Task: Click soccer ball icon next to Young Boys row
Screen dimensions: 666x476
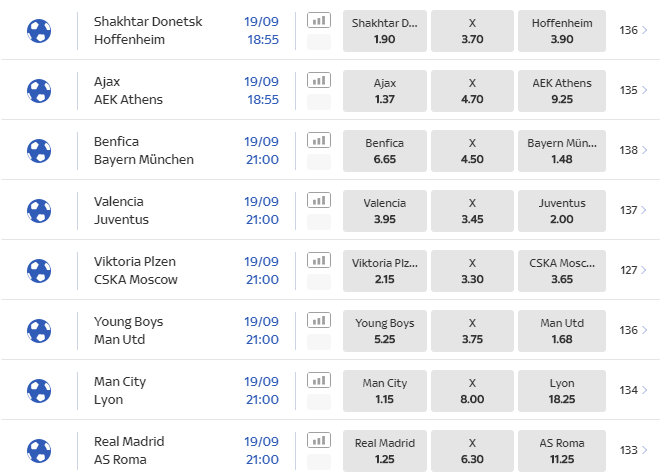Action: 39,330
